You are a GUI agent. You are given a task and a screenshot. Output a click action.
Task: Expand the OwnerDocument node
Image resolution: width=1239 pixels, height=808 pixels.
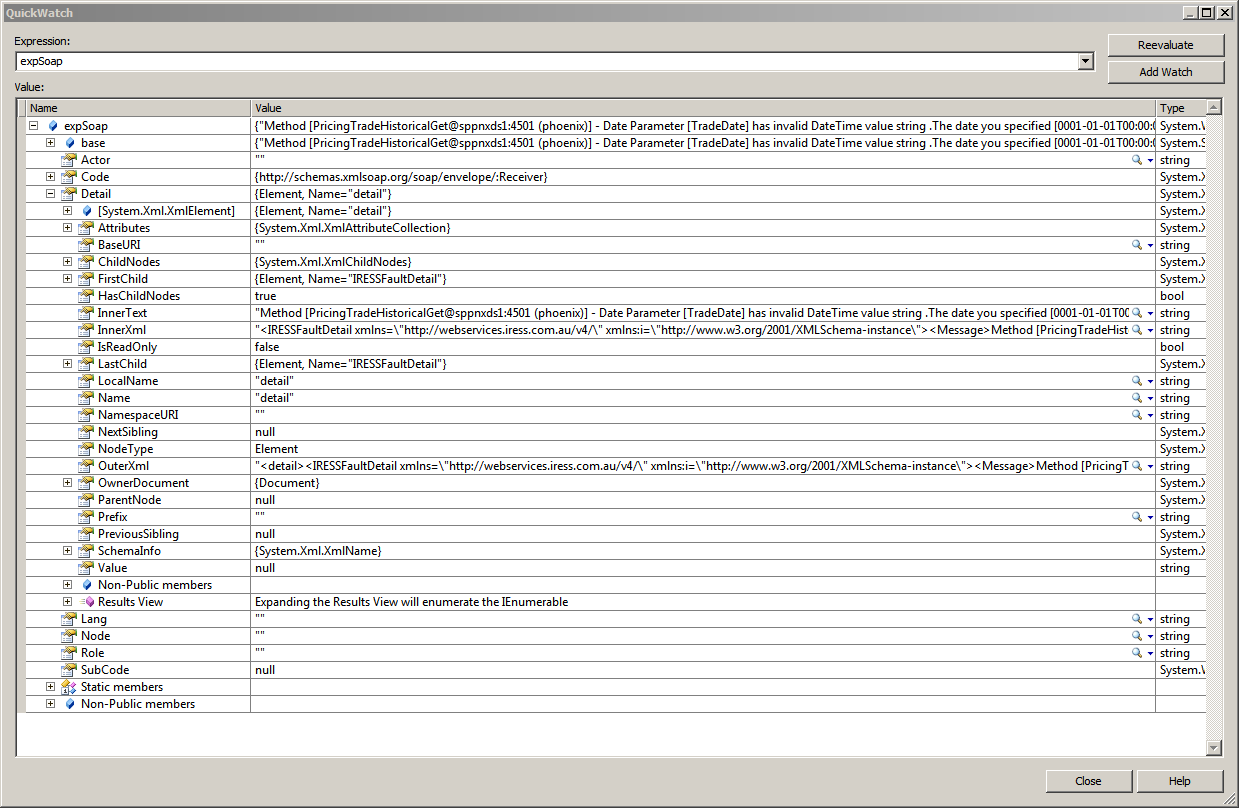point(67,483)
